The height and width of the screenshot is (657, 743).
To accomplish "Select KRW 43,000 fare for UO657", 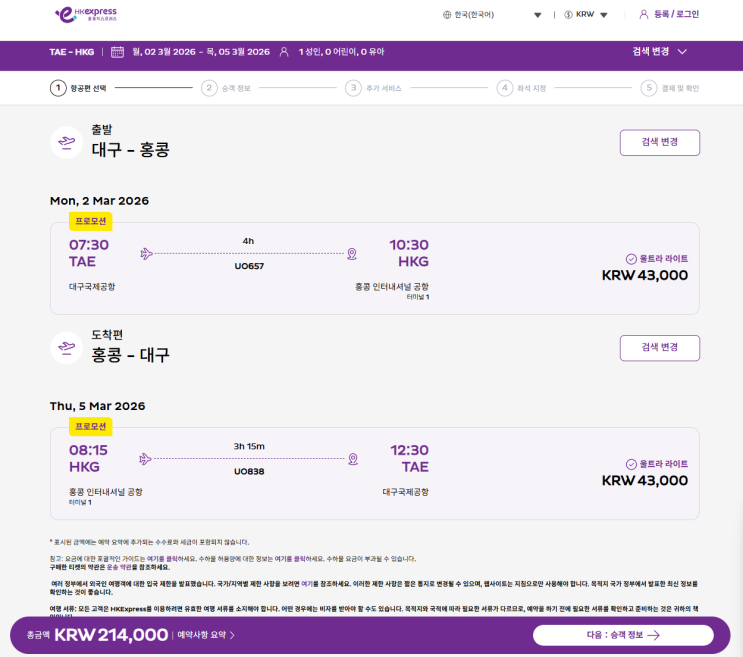I will coord(644,275).
